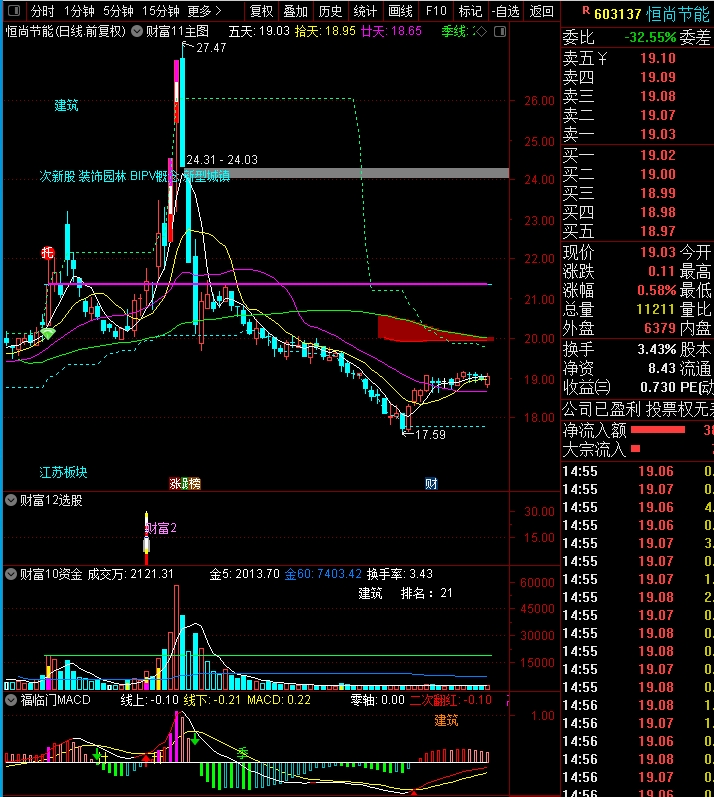Image resolution: width=714 pixels, height=797 pixels.
Task: Click the 大宗流入 red indicator
Action: pos(635,448)
